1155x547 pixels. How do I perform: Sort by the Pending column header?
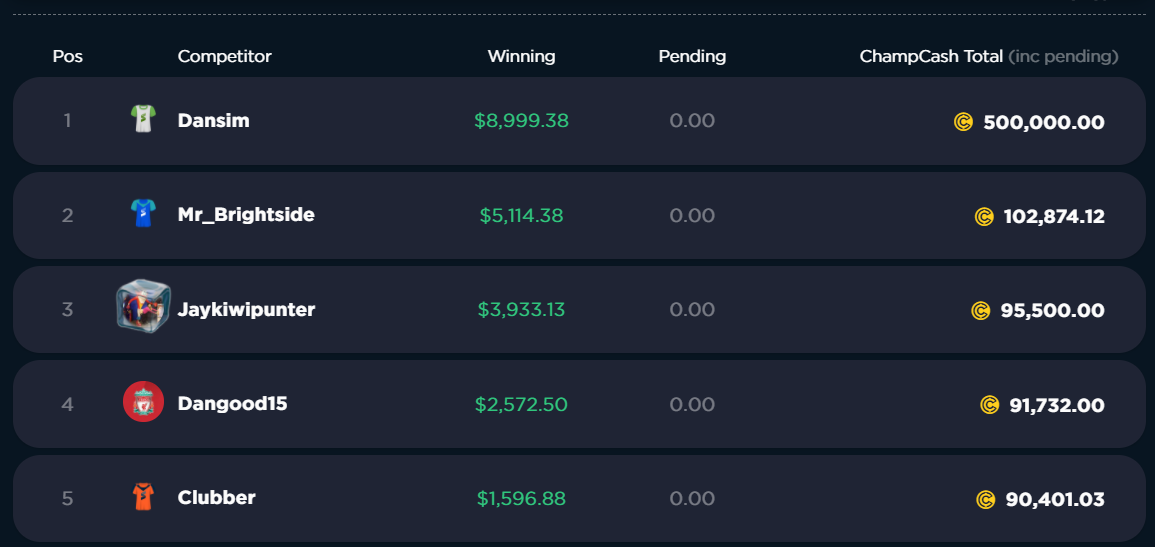click(x=692, y=57)
